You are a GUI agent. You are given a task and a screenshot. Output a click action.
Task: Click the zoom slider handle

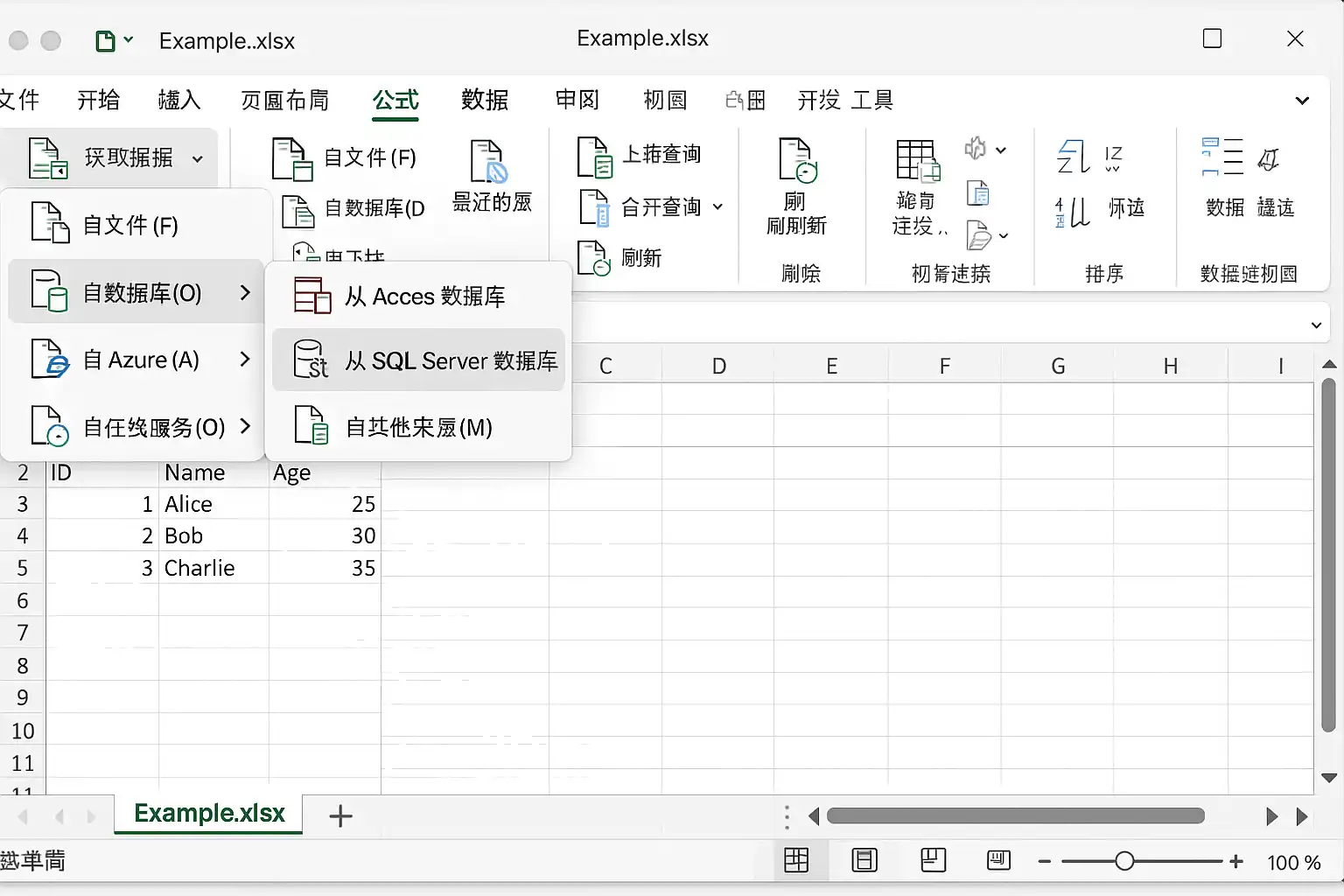click(x=1124, y=862)
